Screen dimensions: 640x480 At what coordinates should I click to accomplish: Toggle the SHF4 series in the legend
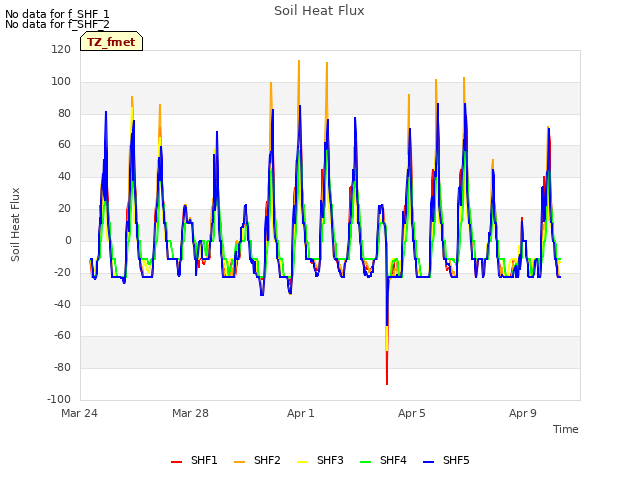tap(383, 460)
